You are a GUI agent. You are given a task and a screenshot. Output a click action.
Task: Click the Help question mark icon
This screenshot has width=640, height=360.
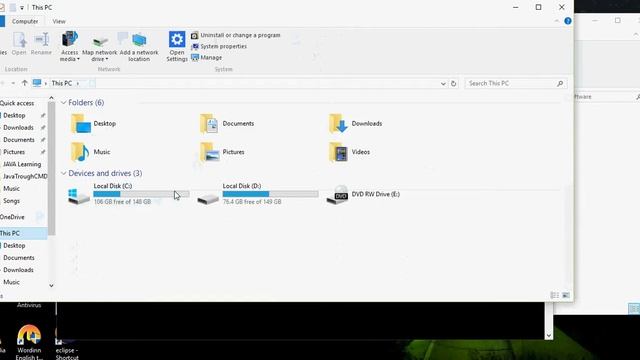(568, 21)
